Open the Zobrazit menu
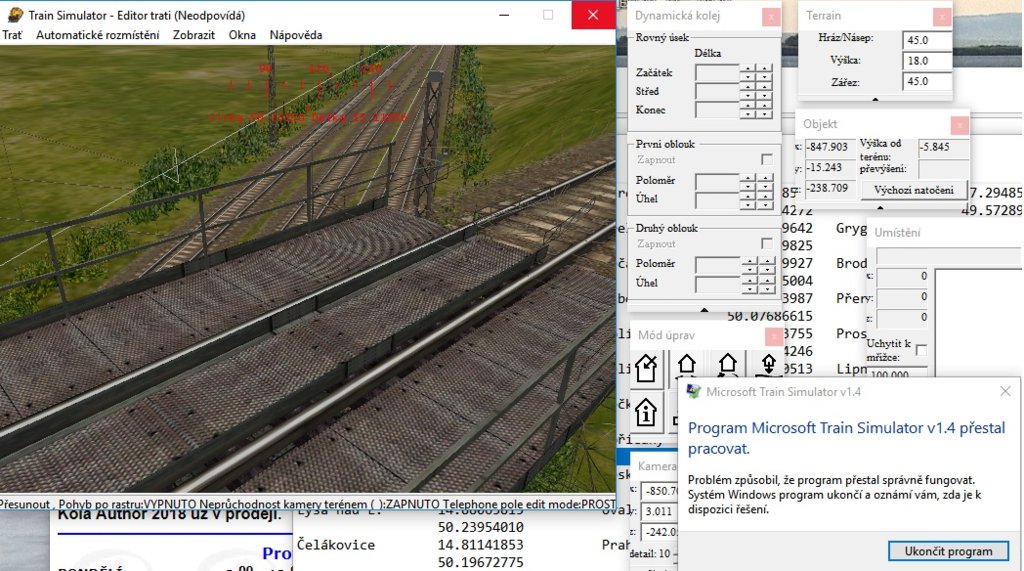1024x571 pixels. coord(193,35)
